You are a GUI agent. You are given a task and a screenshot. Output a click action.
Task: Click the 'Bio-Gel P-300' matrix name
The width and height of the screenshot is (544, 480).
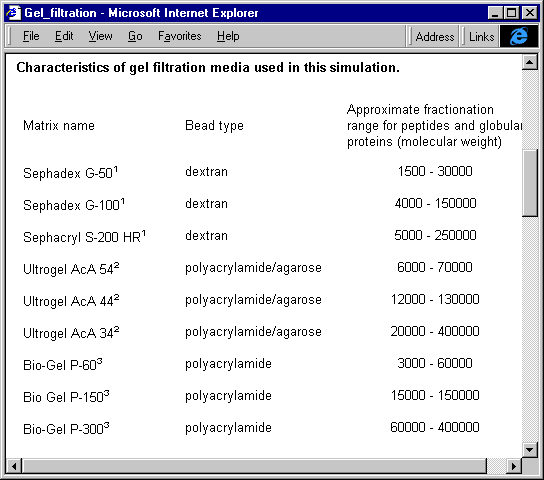66,429
